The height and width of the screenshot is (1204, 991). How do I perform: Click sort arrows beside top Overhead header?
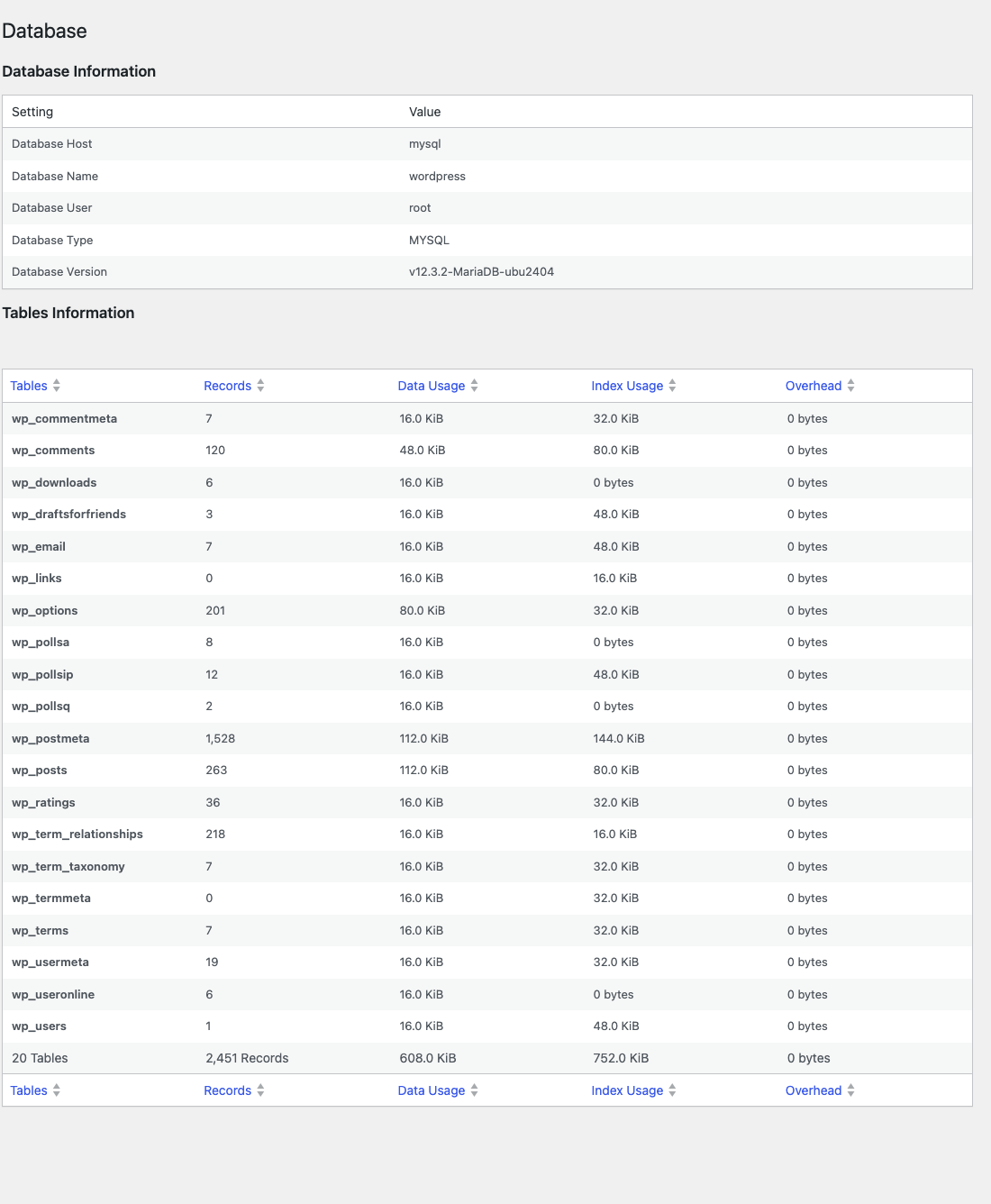click(x=850, y=386)
